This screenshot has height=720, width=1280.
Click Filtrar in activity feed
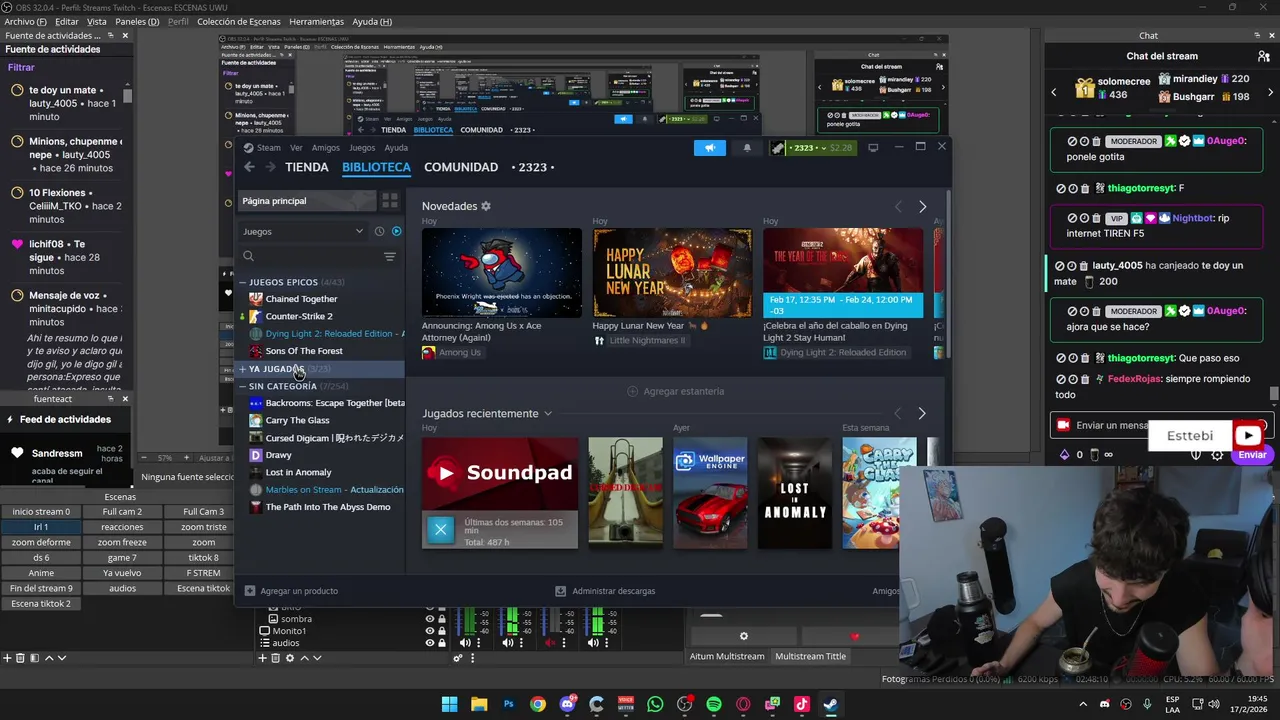[x=21, y=67]
